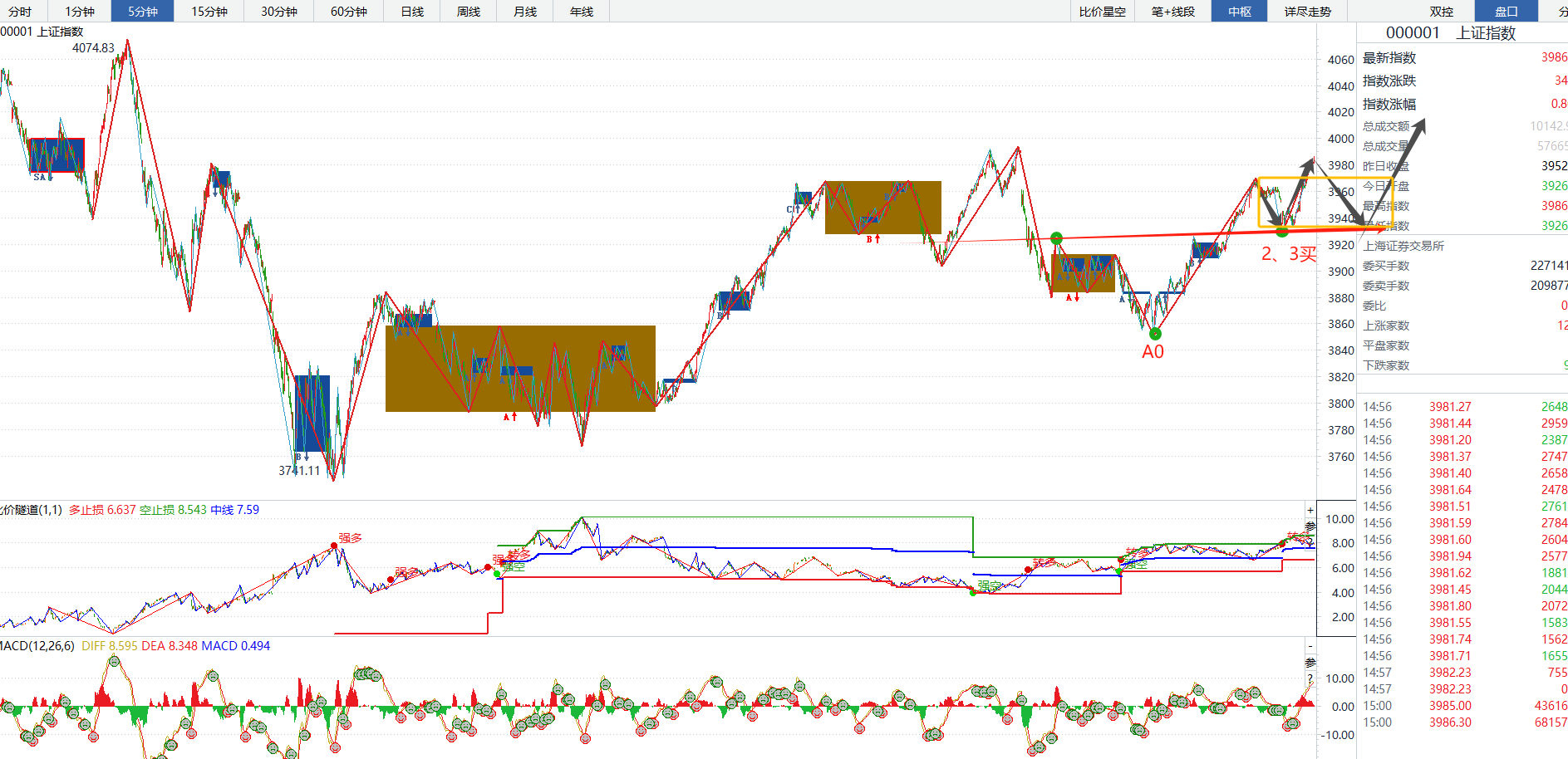Open the 周线 weekly chart tab
The height and width of the screenshot is (759, 1568).
coord(469,12)
